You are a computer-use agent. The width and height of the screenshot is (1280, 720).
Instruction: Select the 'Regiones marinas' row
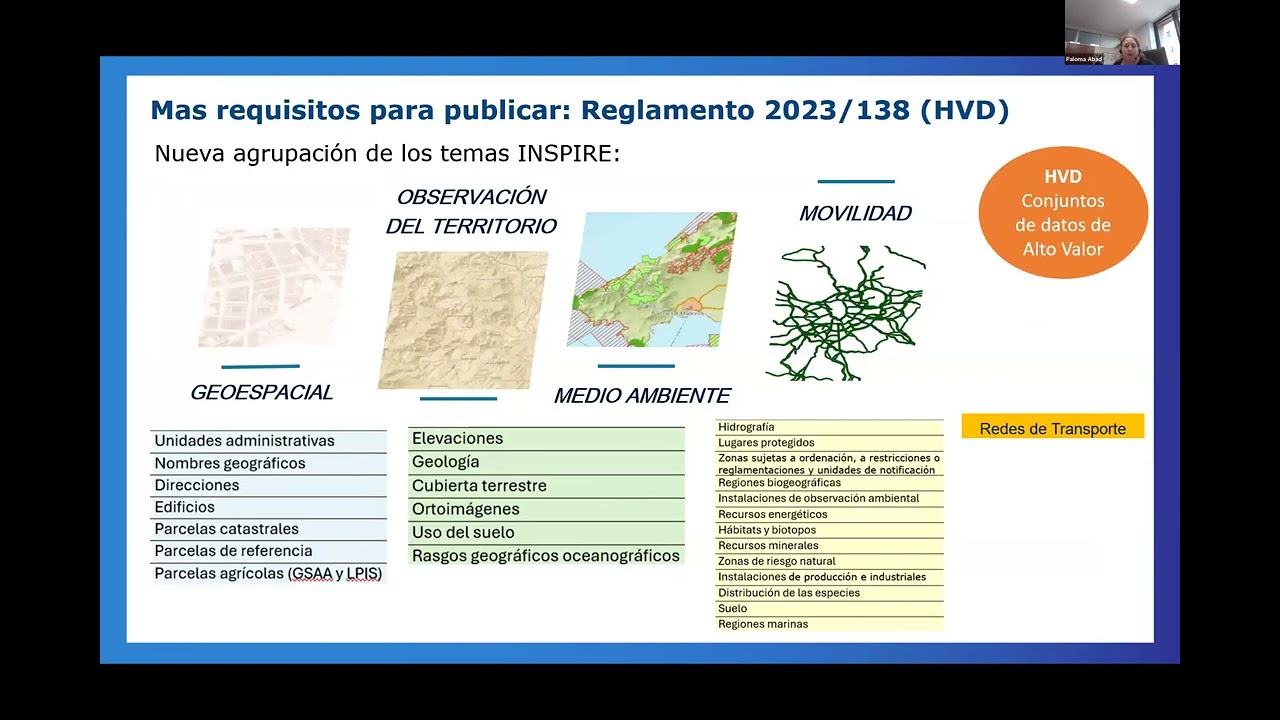[x=829, y=624]
